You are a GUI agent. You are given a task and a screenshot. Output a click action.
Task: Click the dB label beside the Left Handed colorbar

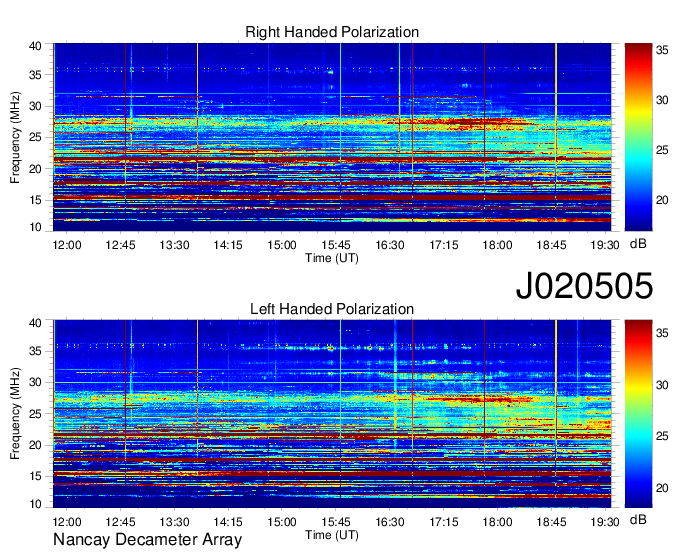click(x=638, y=519)
